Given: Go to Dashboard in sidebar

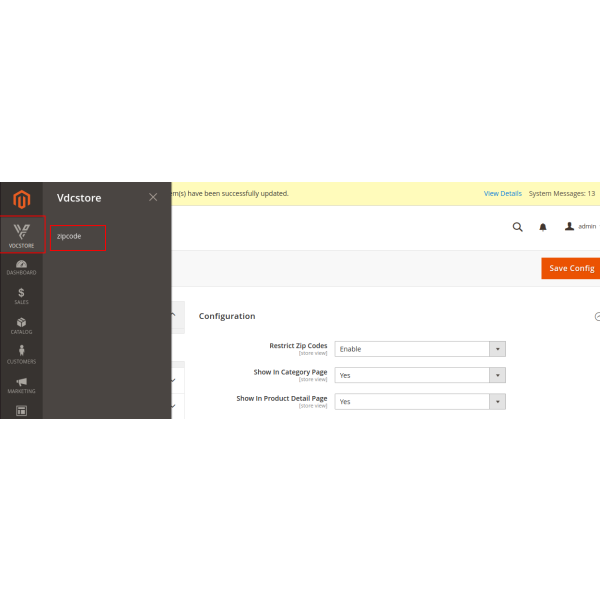Looking at the screenshot, I should point(21,267).
